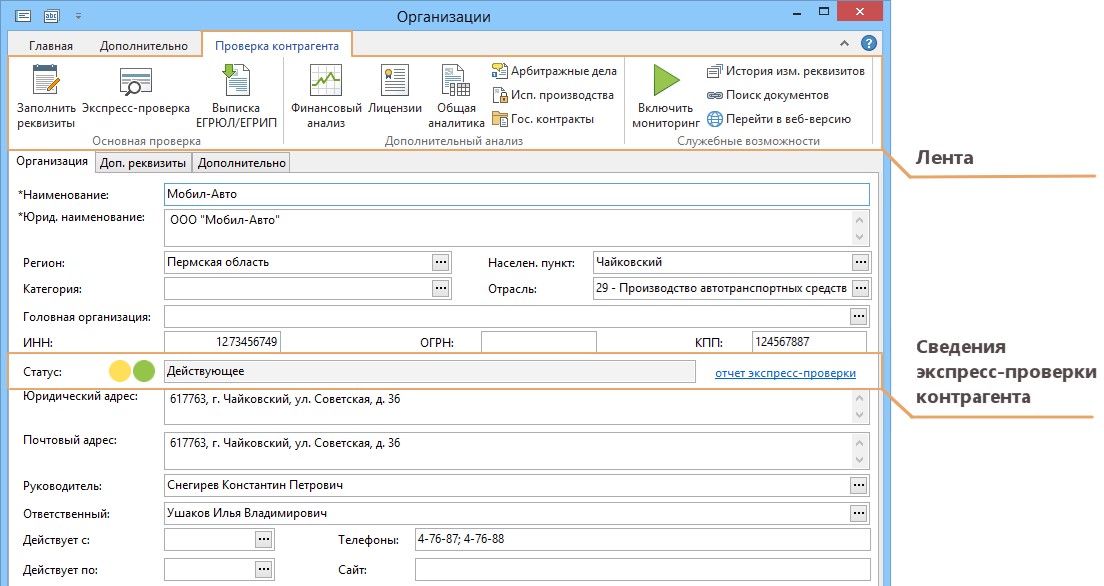This screenshot has width=1104, height=586.
Task: Click the green status indicator circle
Action: [144, 370]
